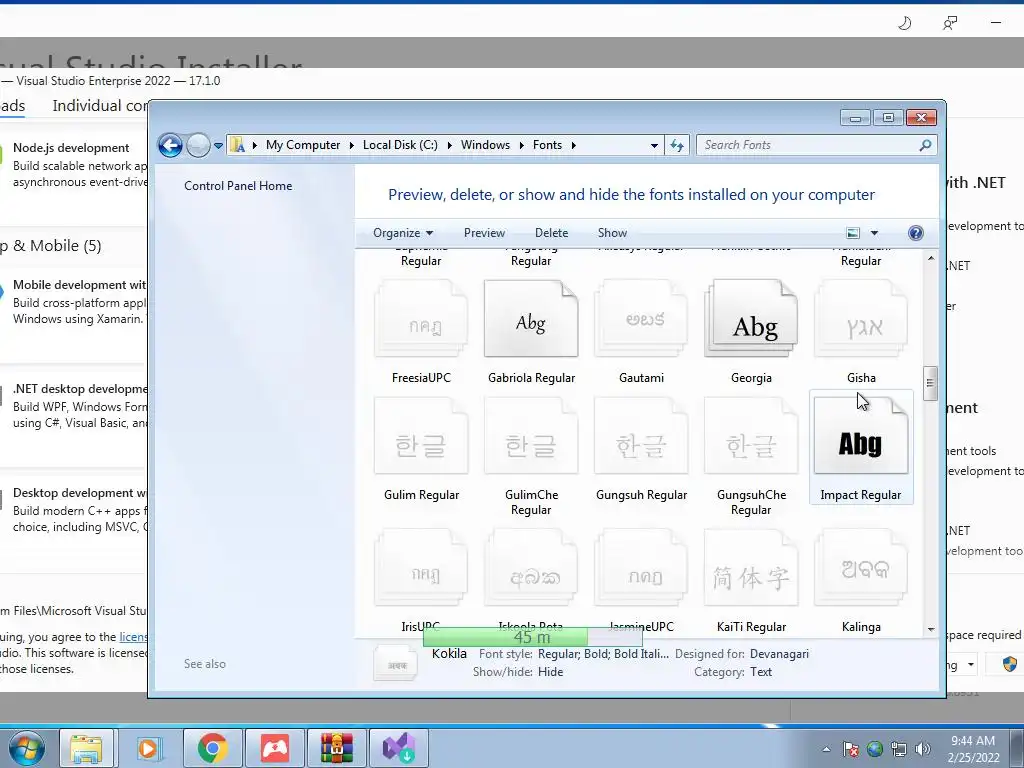Click the search magnifier icon

[925, 145]
